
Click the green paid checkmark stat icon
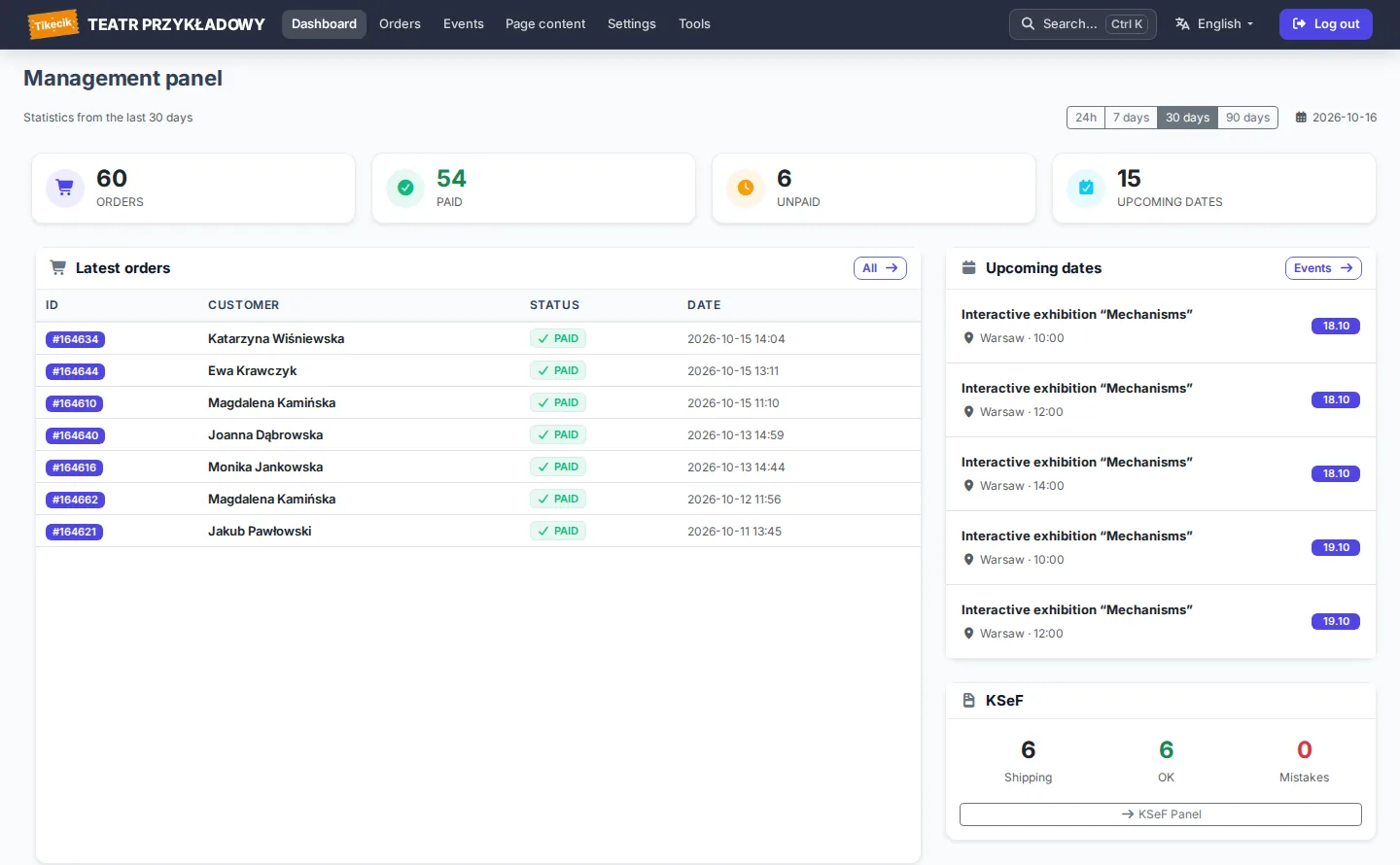click(405, 188)
